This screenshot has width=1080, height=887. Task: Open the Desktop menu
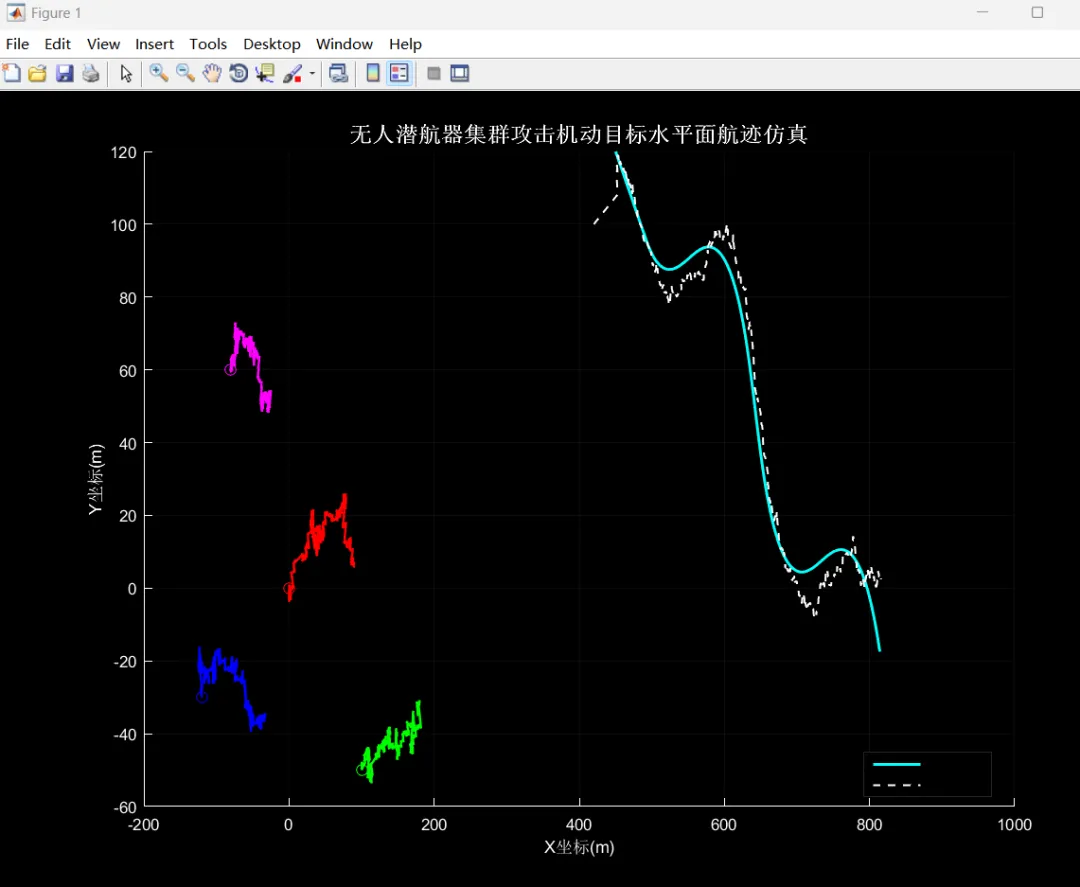(271, 44)
